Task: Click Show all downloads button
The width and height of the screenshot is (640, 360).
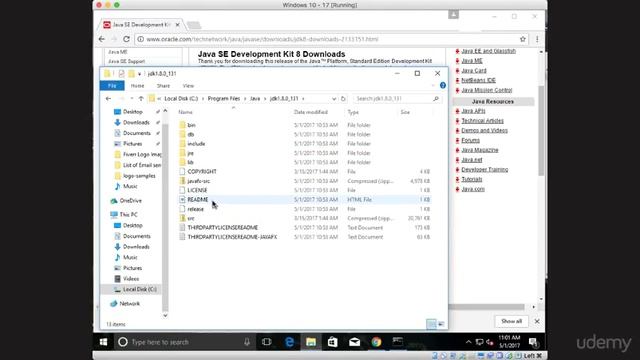Action: click(511, 321)
